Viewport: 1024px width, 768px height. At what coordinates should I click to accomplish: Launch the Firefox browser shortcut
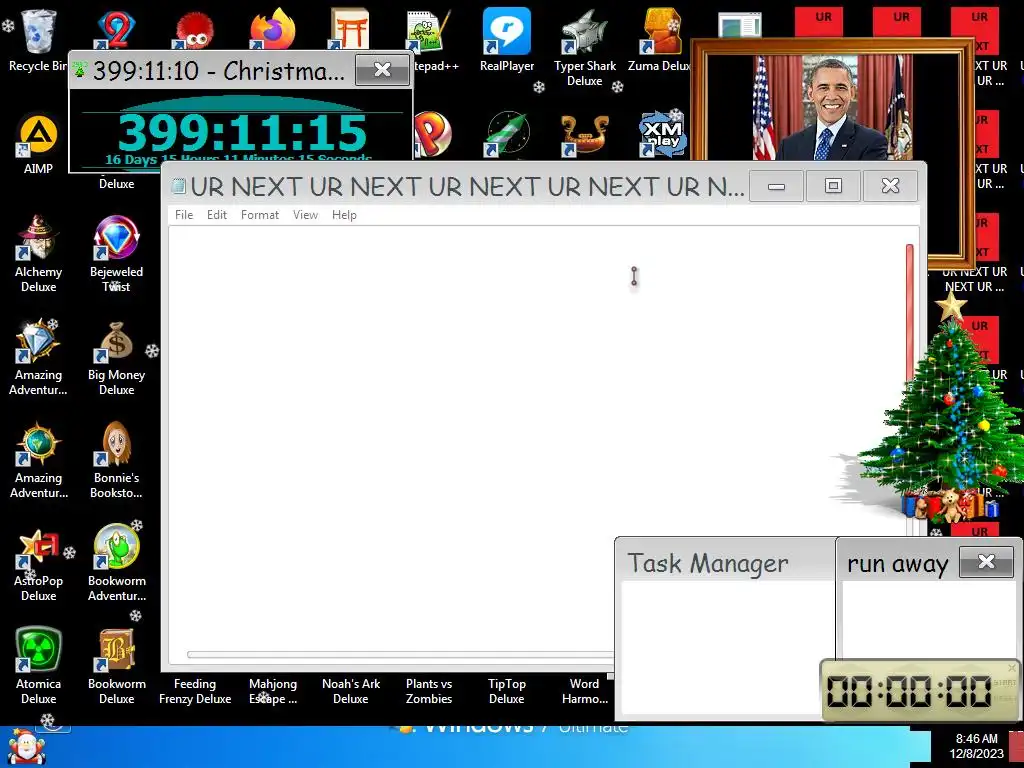[x=272, y=29]
